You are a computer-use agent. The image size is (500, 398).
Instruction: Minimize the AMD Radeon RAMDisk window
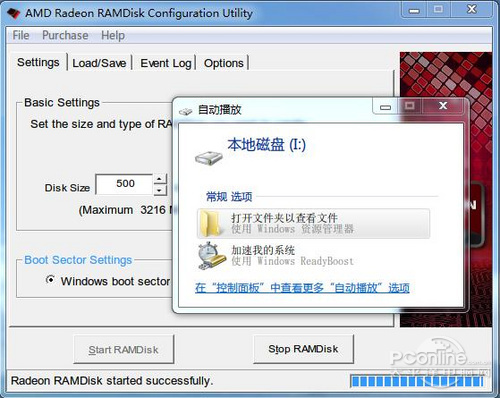click(x=414, y=10)
